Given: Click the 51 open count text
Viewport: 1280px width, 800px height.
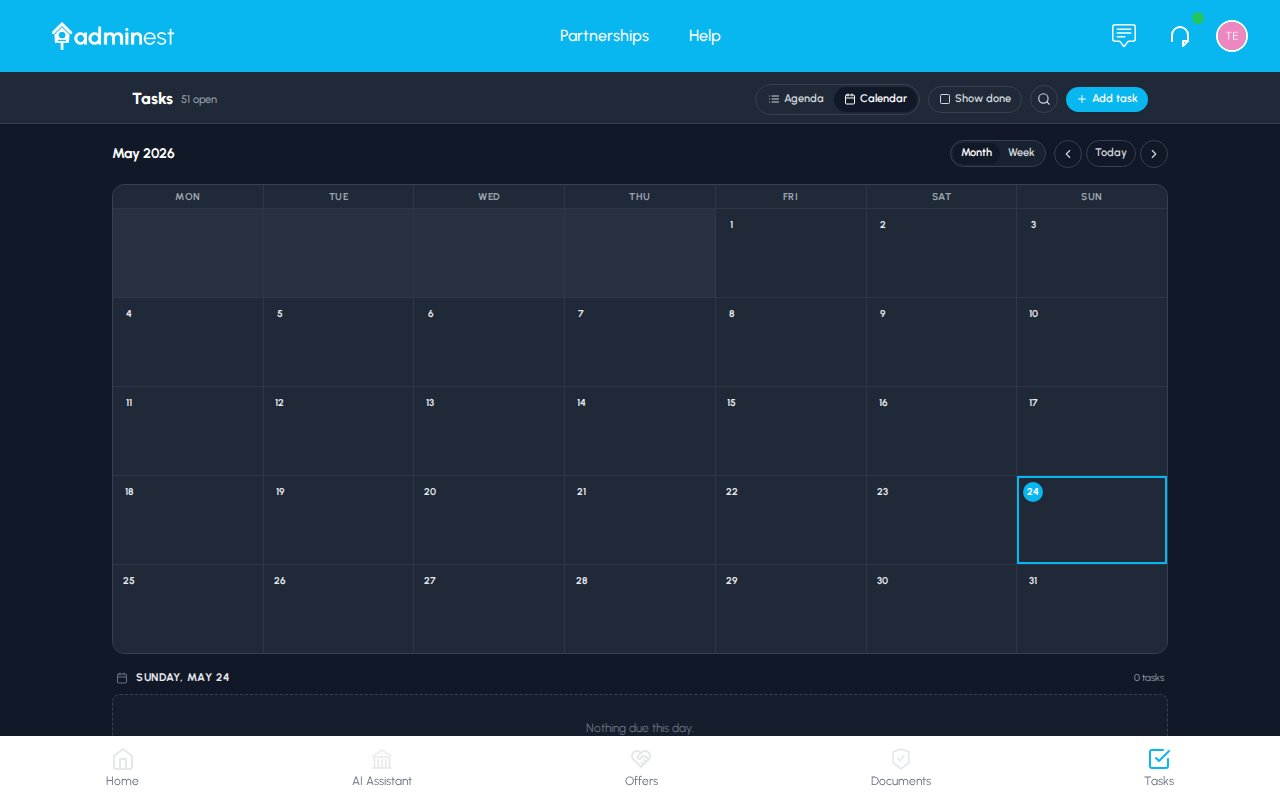Looking at the screenshot, I should 199,100.
